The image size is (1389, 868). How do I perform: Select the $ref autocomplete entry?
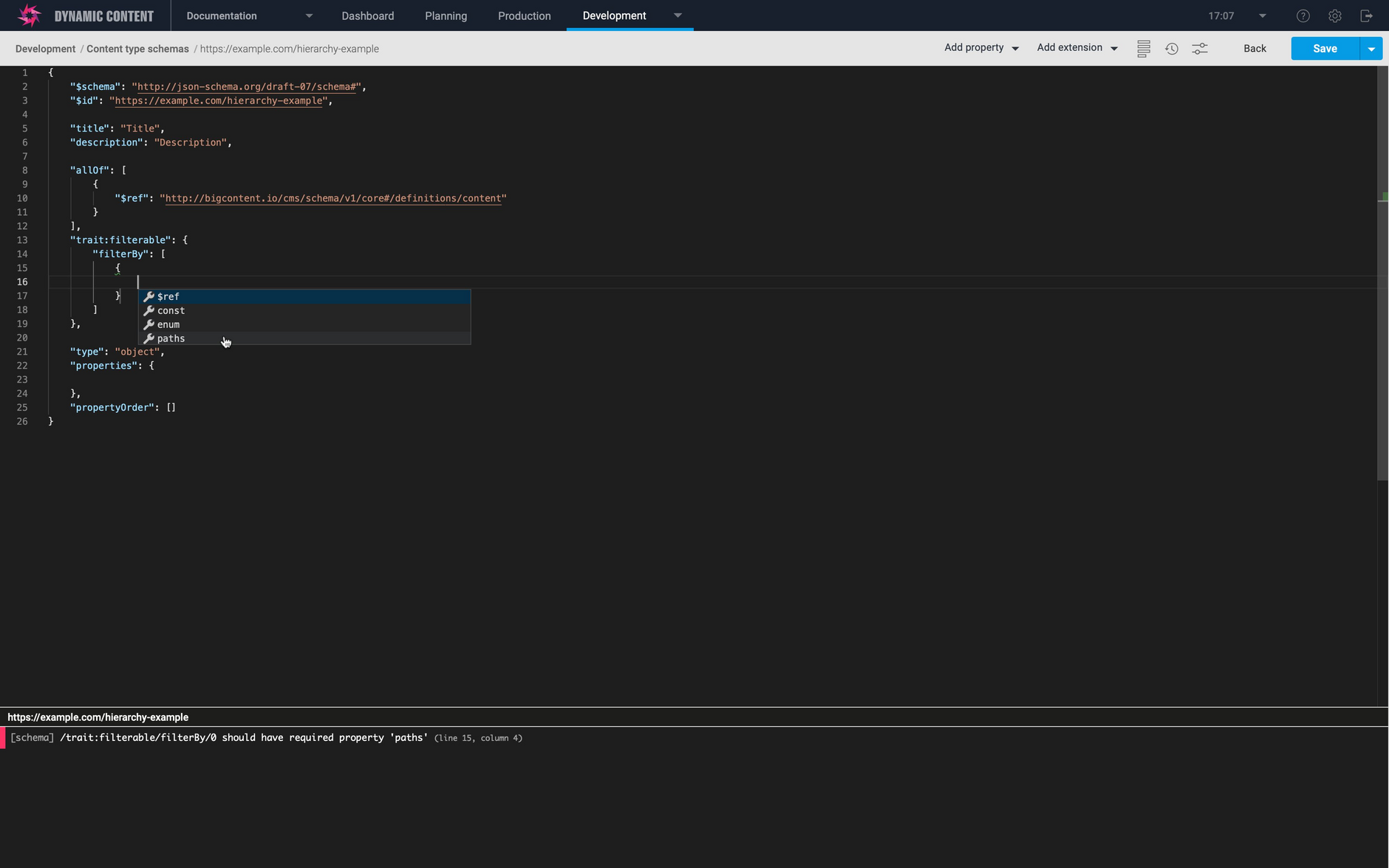pos(168,296)
